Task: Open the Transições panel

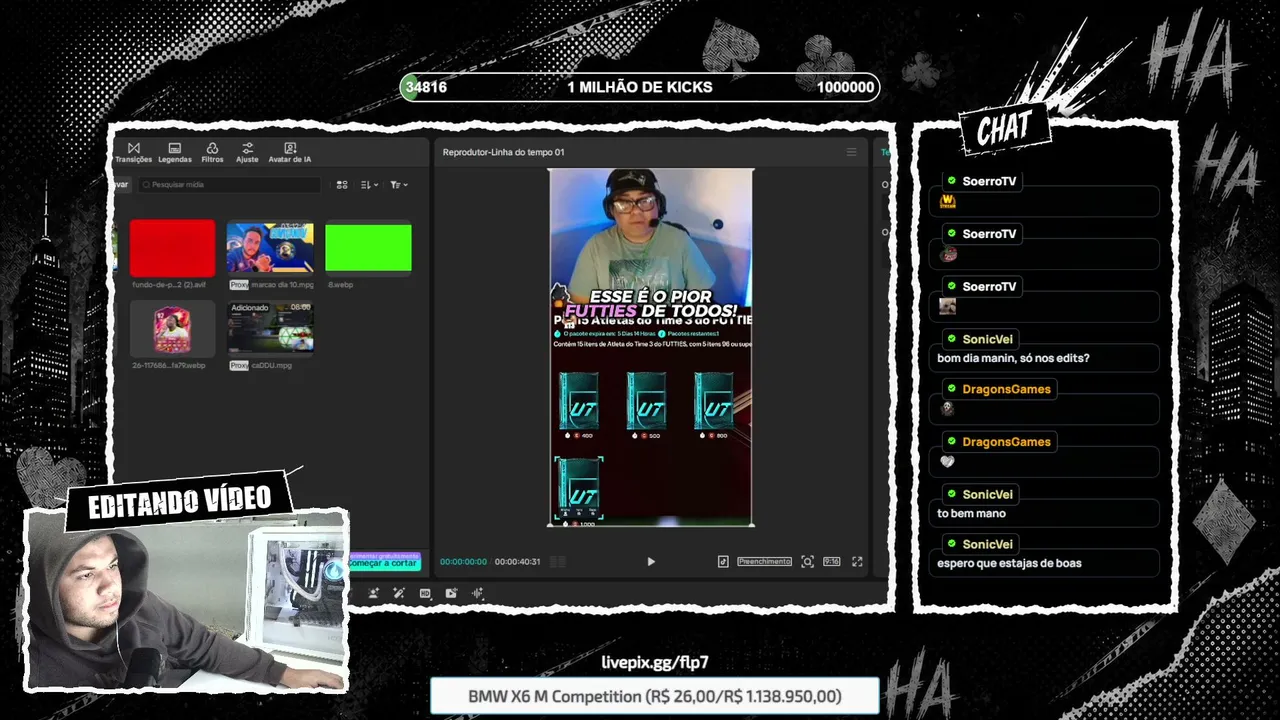Action: 133,152
